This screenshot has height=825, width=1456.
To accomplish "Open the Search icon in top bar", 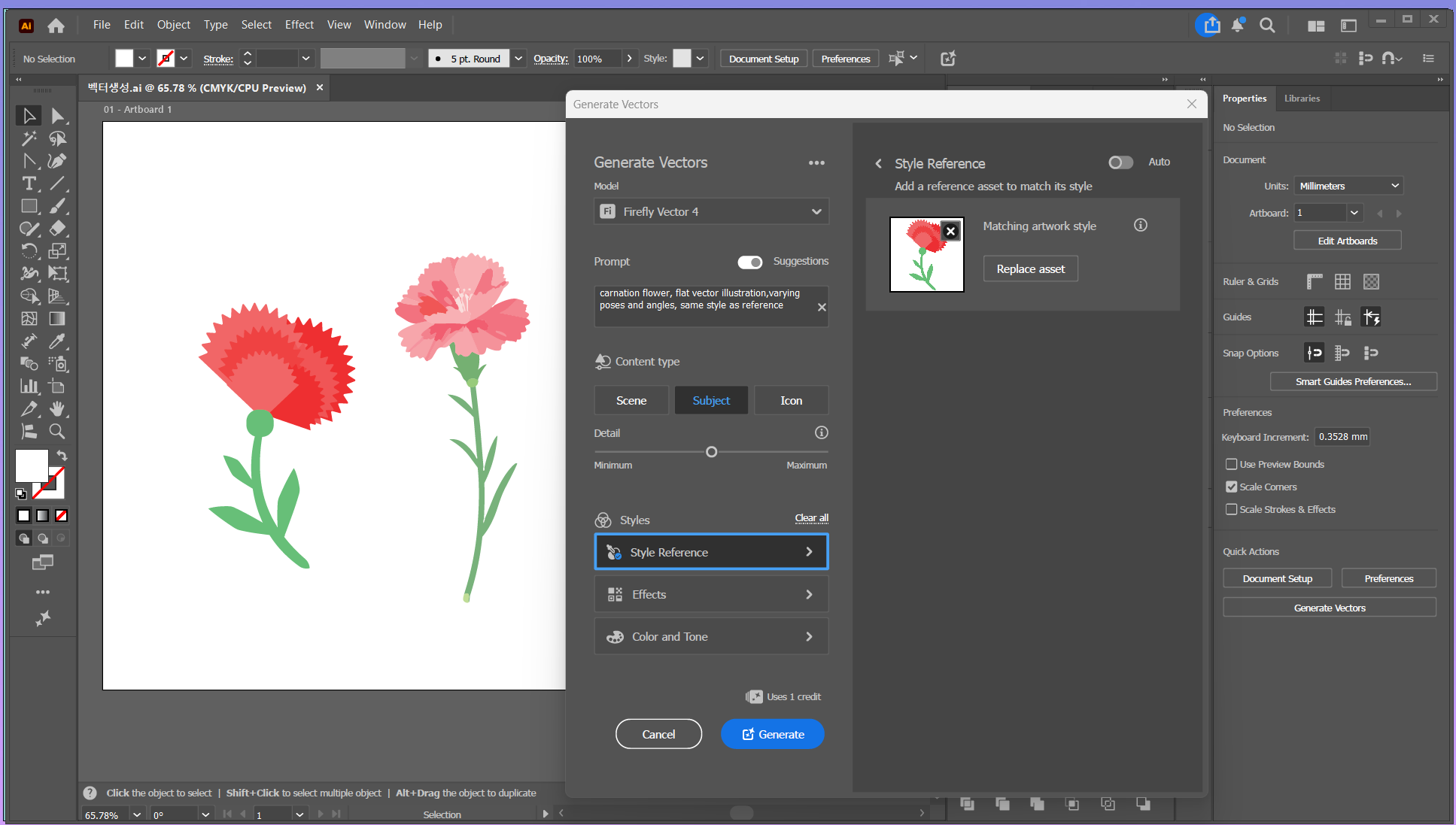I will click(x=1267, y=26).
